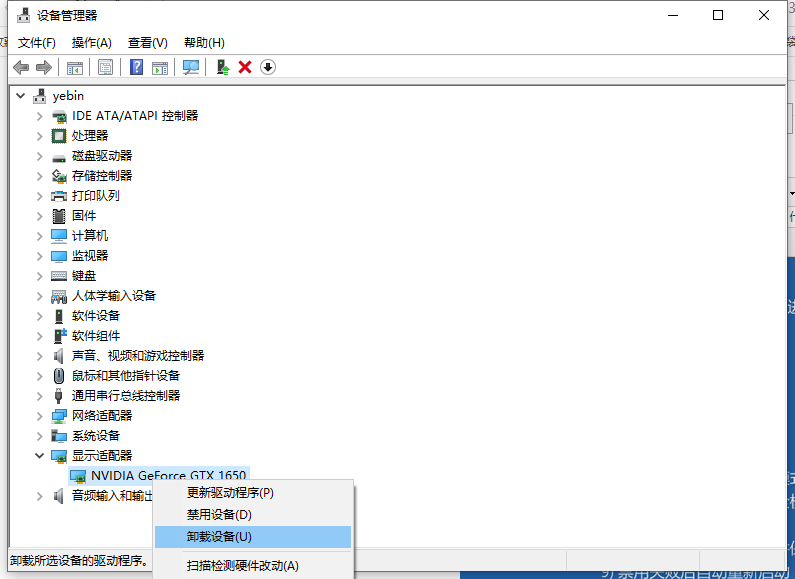The width and height of the screenshot is (795, 579).
Task: Open the 查看(V) menu
Action: (148, 43)
